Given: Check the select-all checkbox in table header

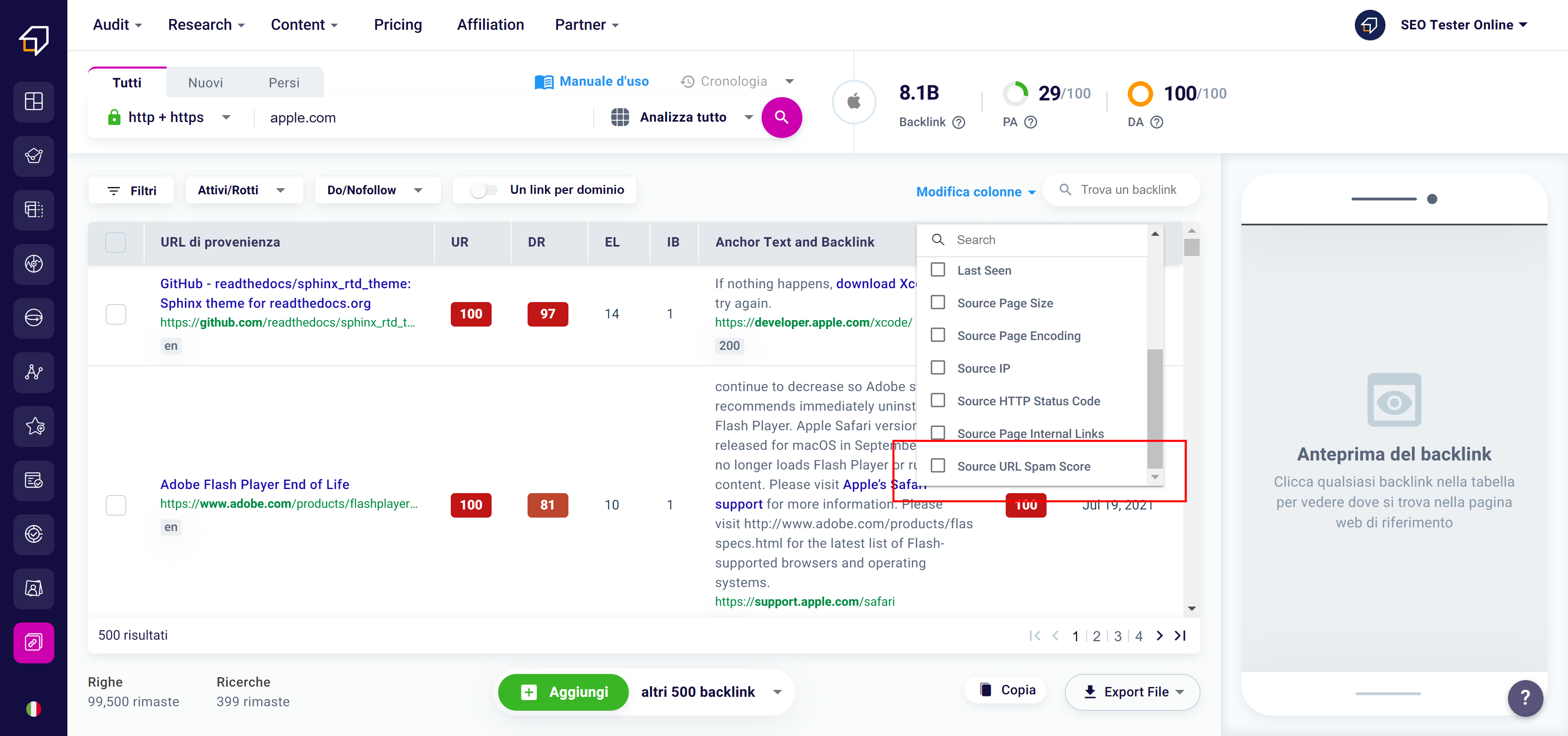Looking at the screenshot, I should pos(116,242).
